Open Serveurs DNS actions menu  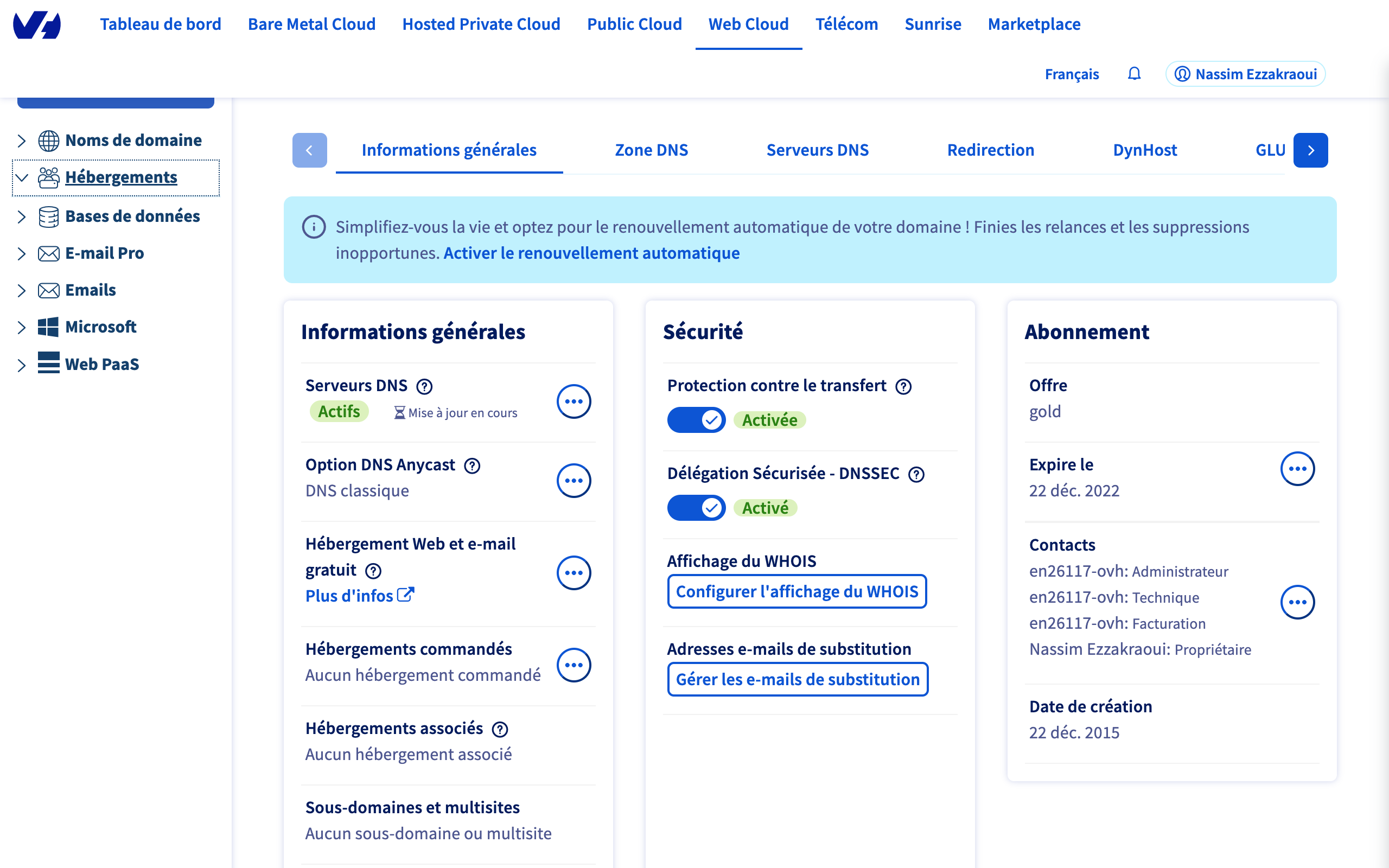click(574, 401)
